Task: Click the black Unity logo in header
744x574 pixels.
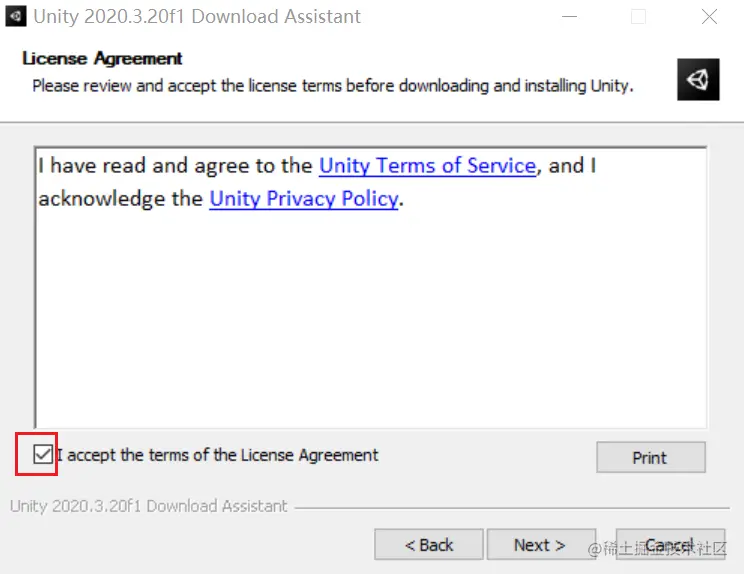Action: coord(698,79)
